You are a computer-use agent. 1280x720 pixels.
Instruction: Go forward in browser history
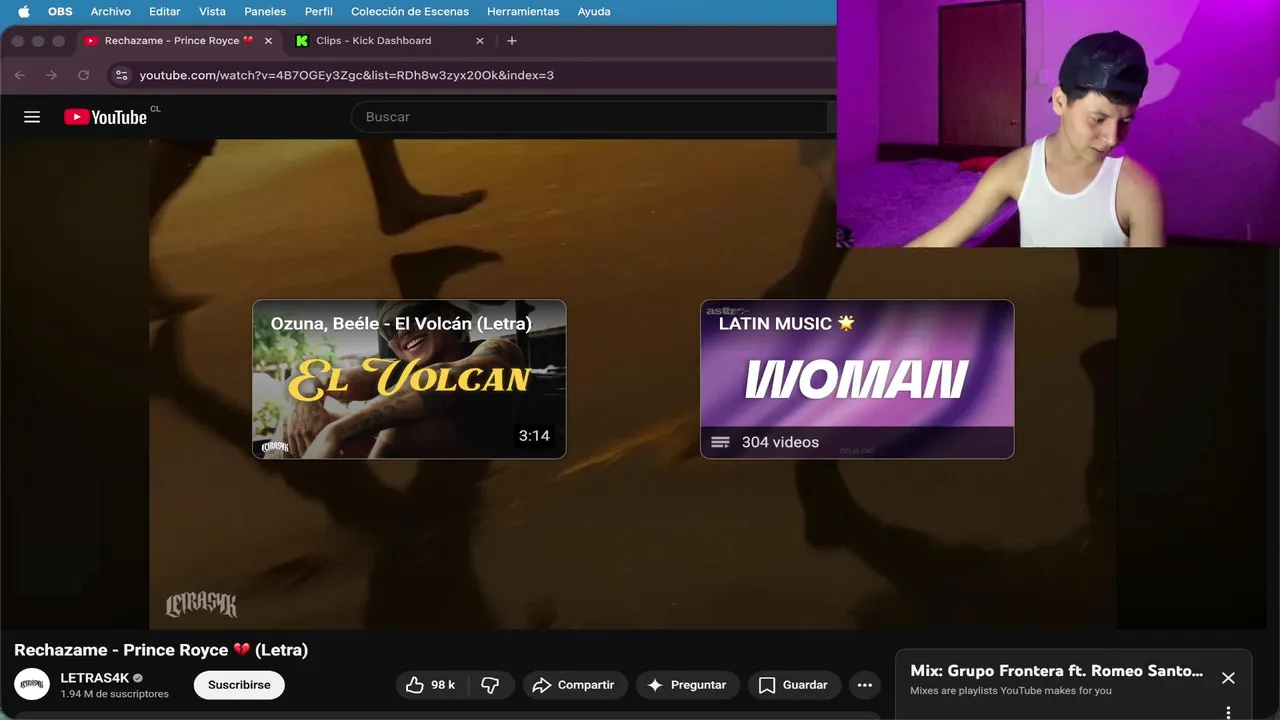click(52, 75)
